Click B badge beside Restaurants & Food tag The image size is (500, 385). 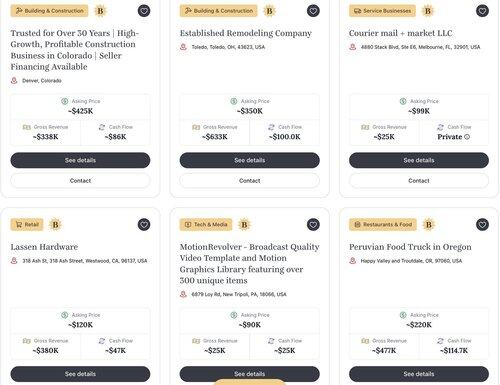tap(429, 225)
